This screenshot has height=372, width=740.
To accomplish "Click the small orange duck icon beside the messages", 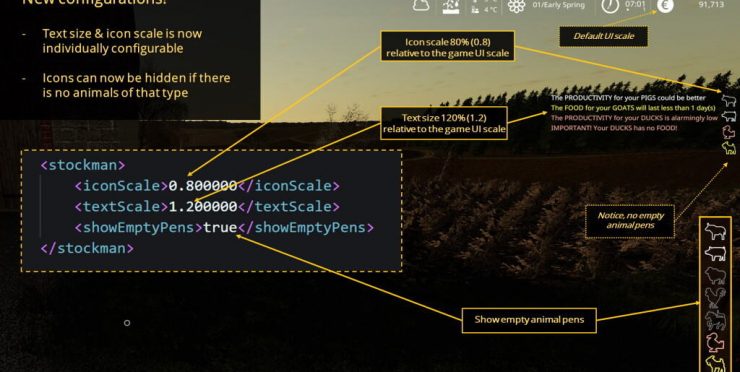I will 729,132.
